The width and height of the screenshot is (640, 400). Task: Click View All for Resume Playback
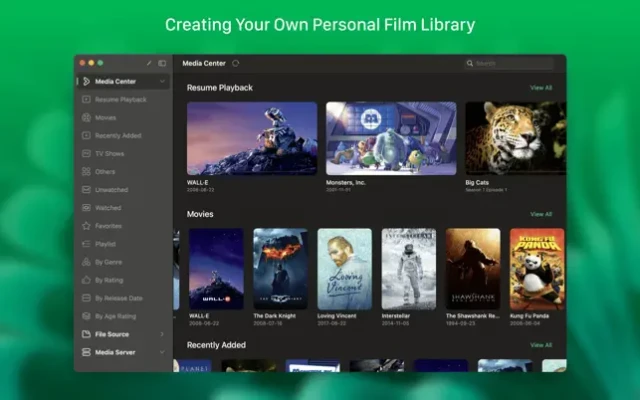[540, 88]
